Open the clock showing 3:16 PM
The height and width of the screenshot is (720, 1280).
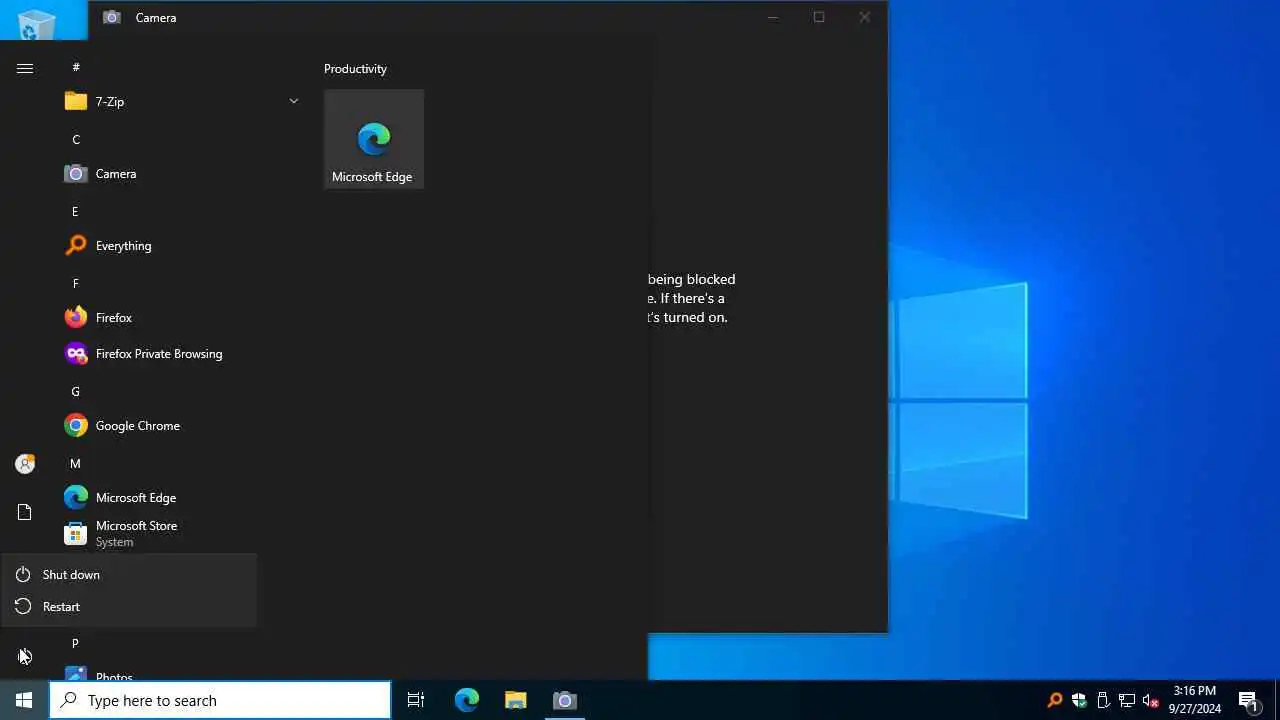coord(1195,700)
